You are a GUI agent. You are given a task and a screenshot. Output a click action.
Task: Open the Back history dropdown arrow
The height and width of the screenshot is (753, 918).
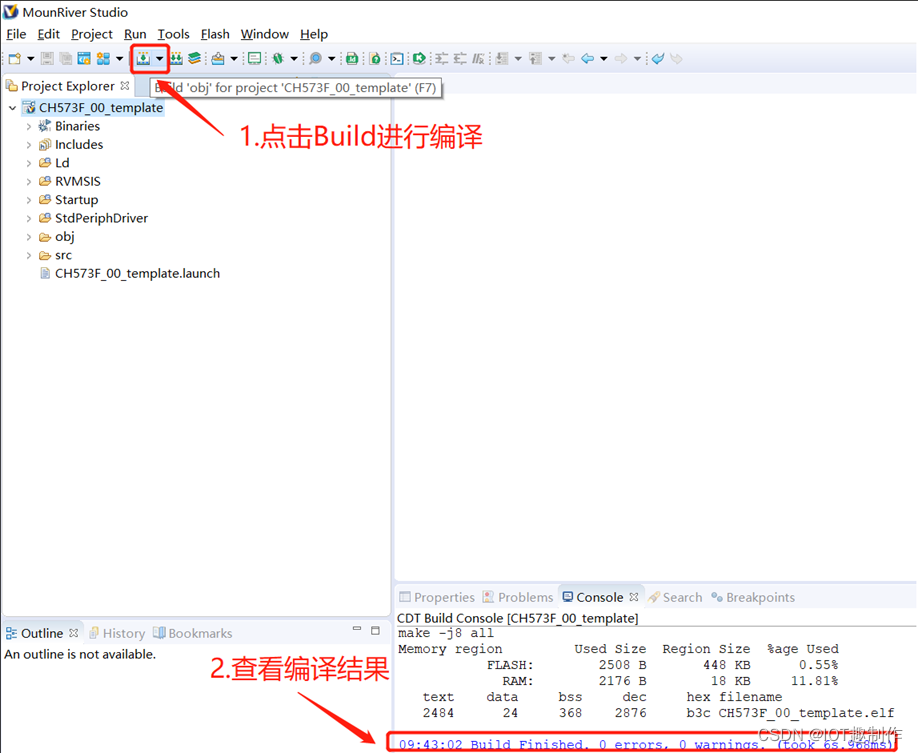pyautogui.click(x=604, y=59)
